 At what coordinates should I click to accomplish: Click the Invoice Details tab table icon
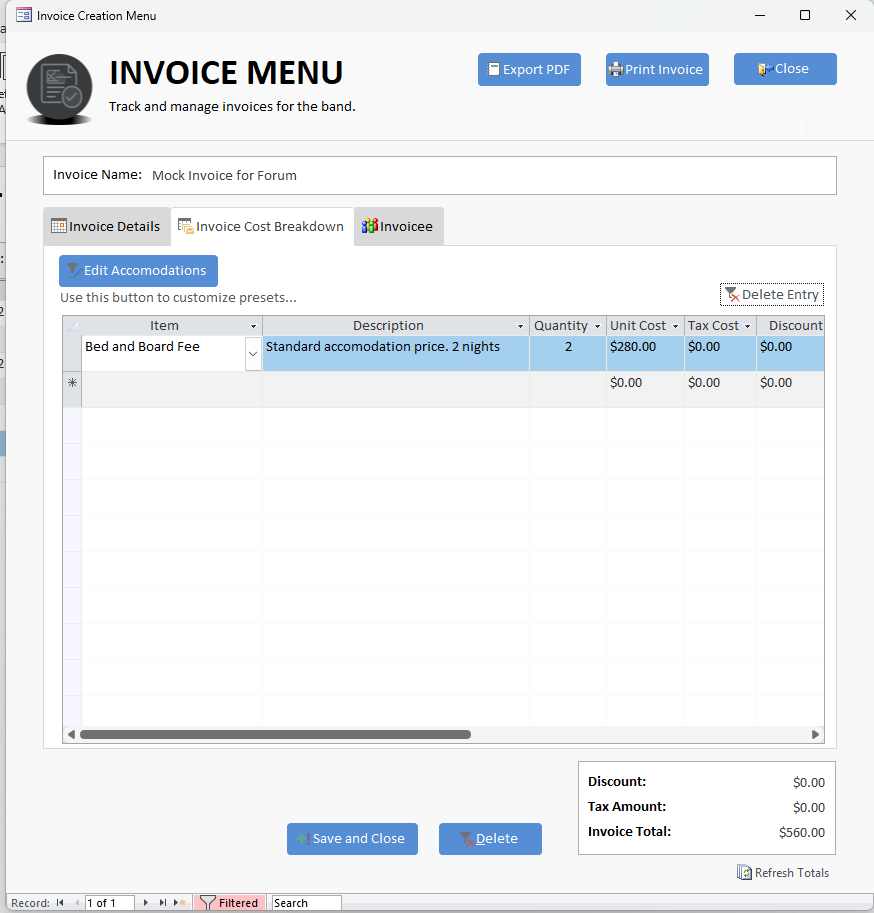(x=59, y=226)
